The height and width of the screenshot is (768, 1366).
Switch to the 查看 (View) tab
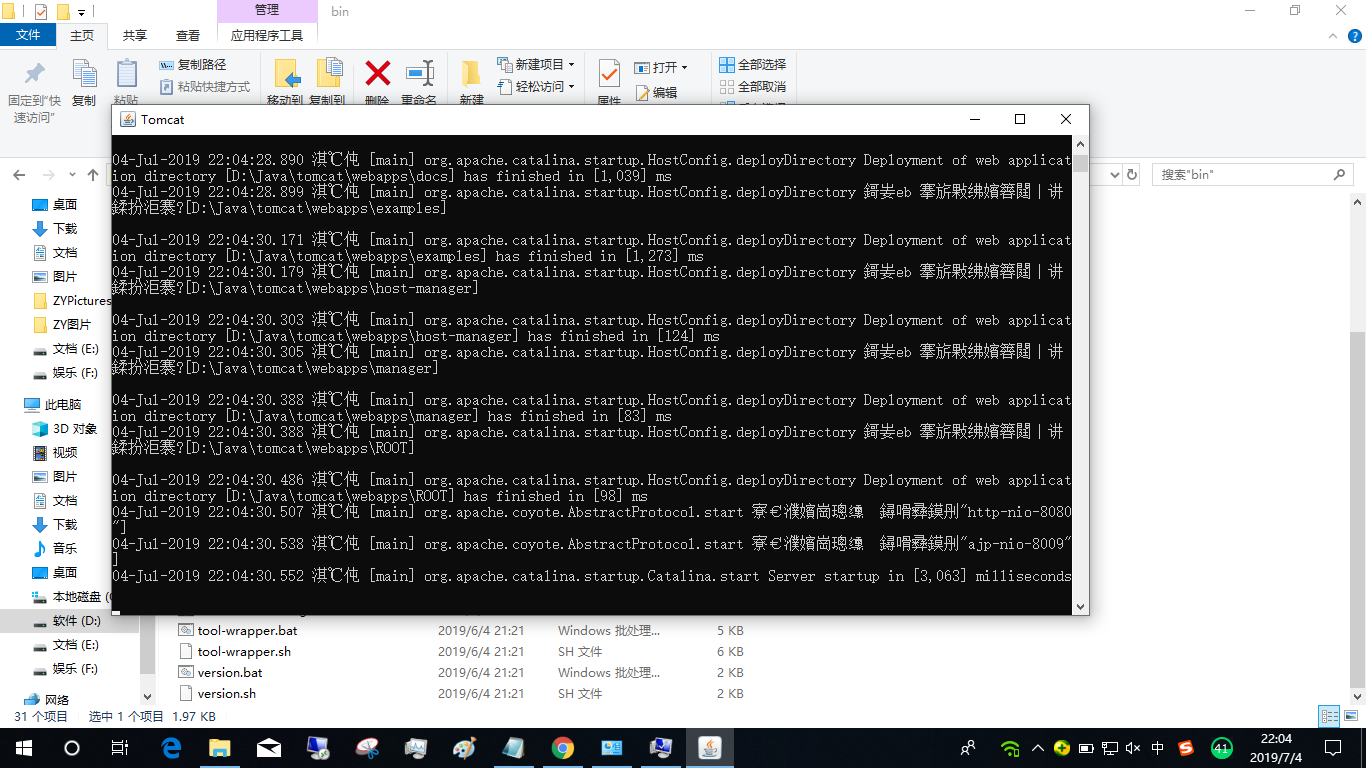click(188, 35)
